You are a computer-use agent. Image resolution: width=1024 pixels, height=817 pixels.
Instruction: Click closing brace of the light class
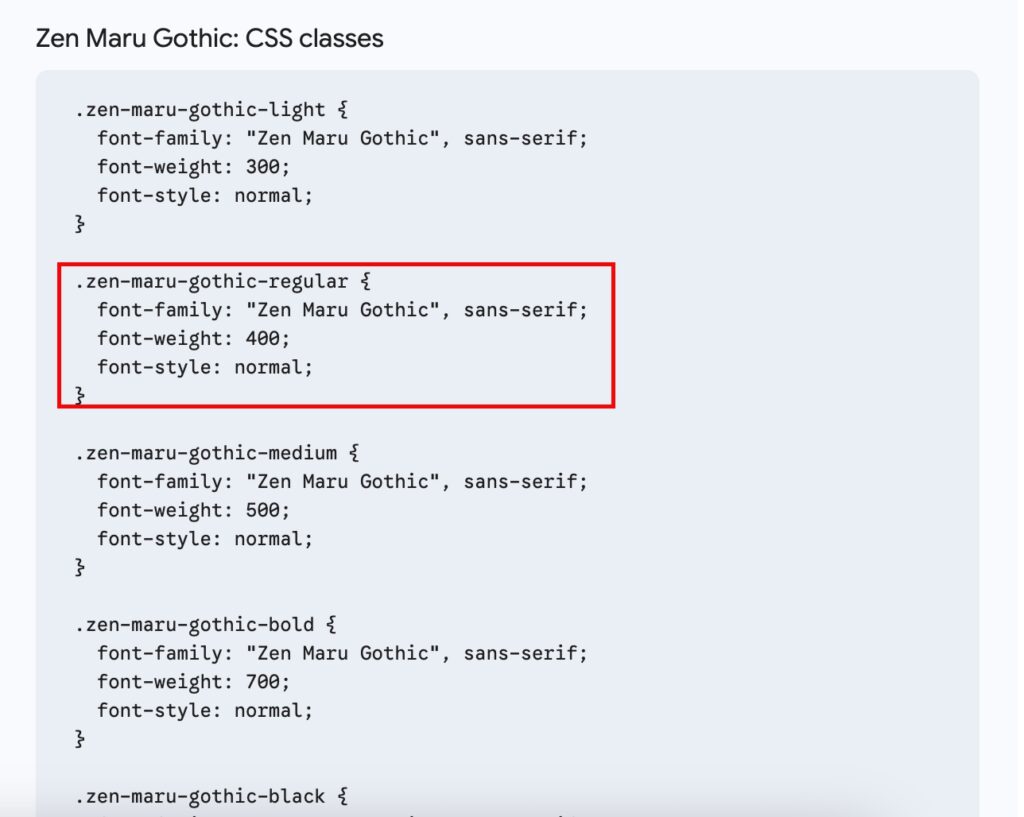pyautogui.click(x=80, y=224)
